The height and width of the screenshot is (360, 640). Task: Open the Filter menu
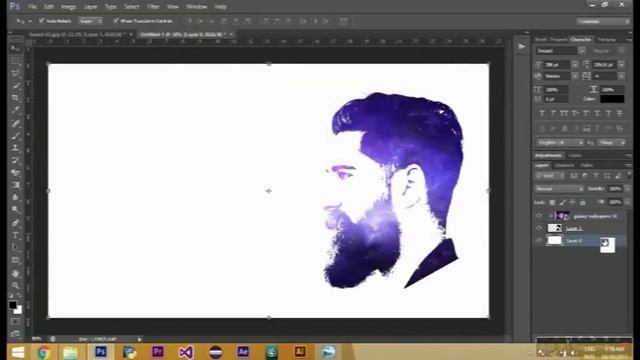(153, 7)
